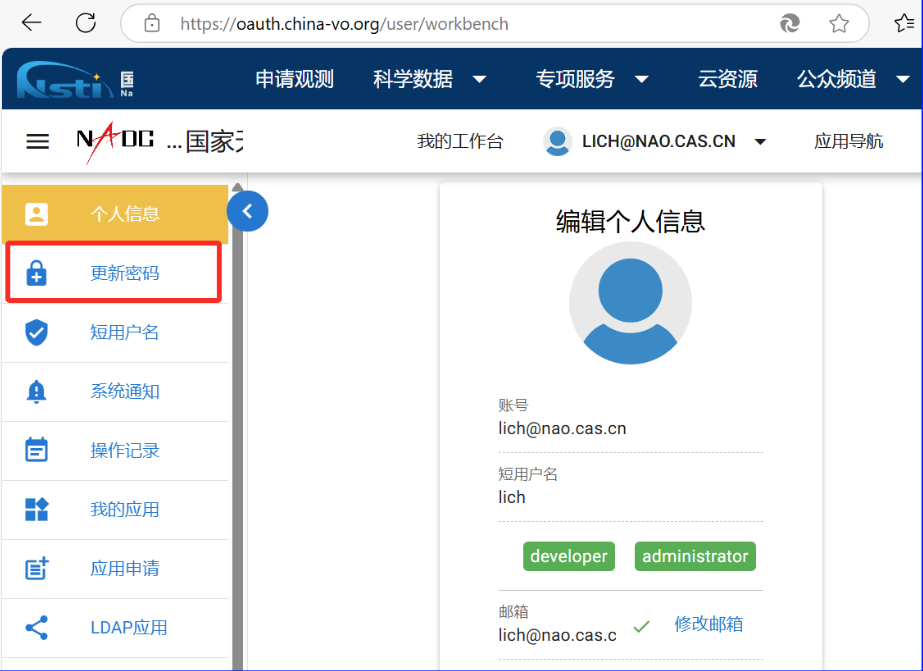Click the 修改邮箱 link
Screen dimensions: 923x671
(x=708, y=624)
